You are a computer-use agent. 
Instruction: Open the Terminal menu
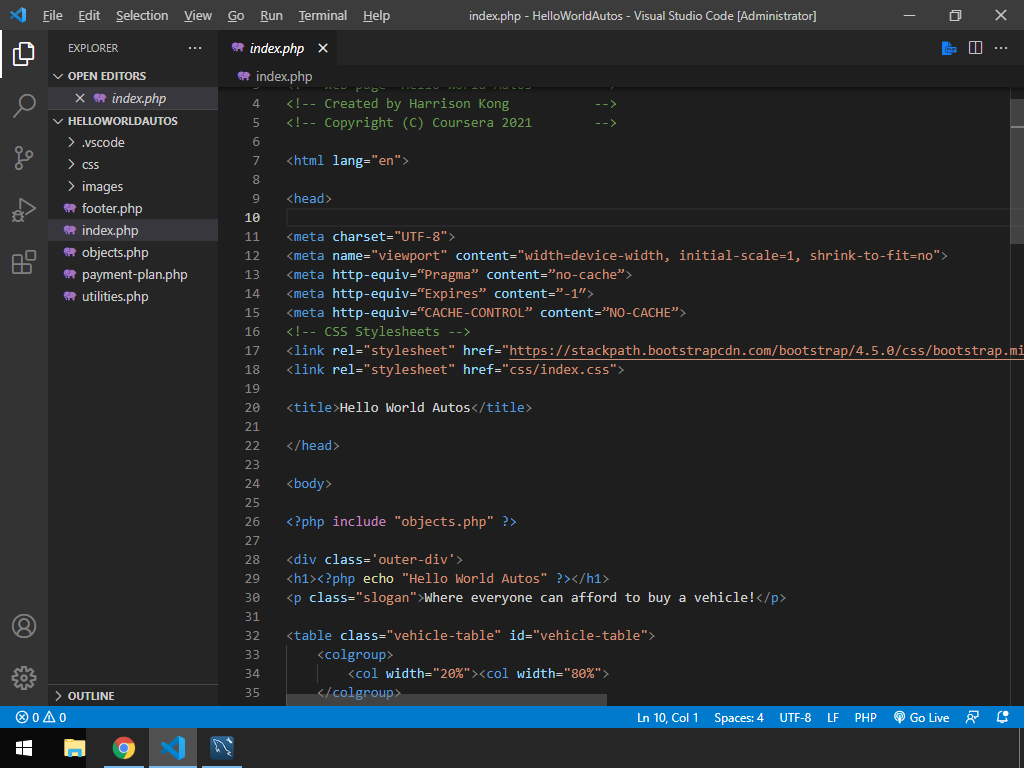[x=322, y=15]
